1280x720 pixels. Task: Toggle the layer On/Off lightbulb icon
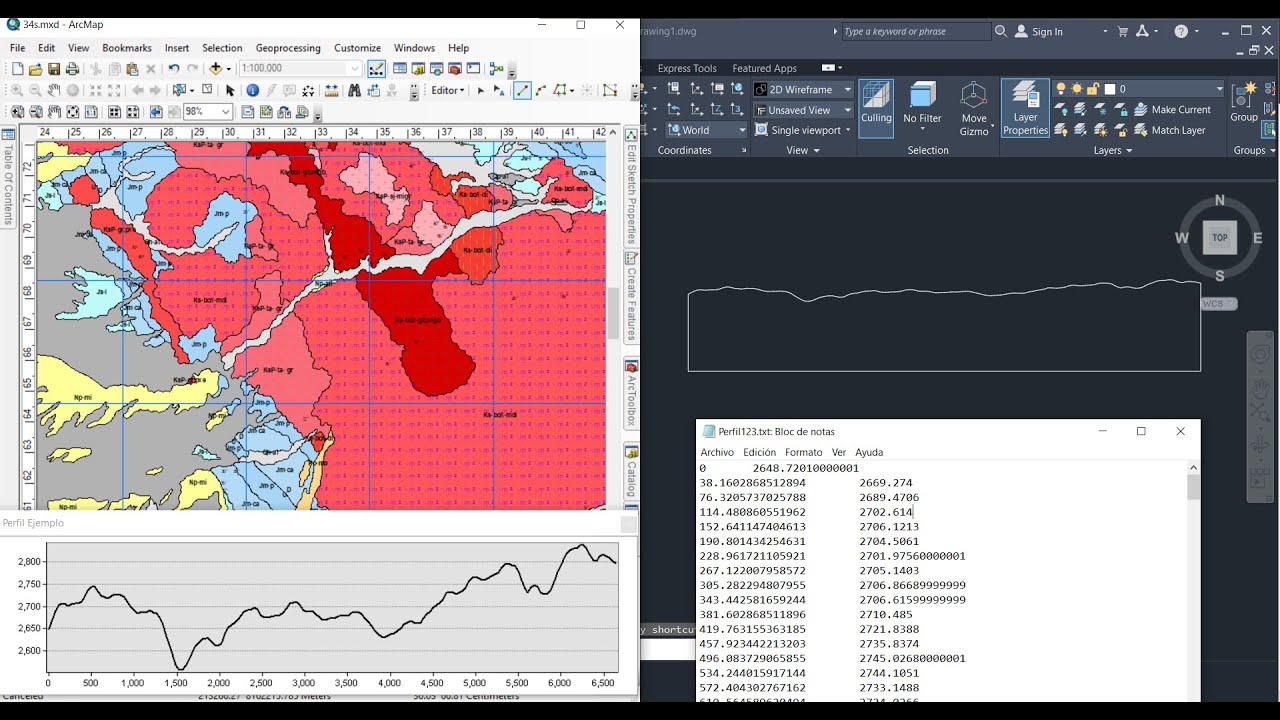click(x=1061, y=89)
